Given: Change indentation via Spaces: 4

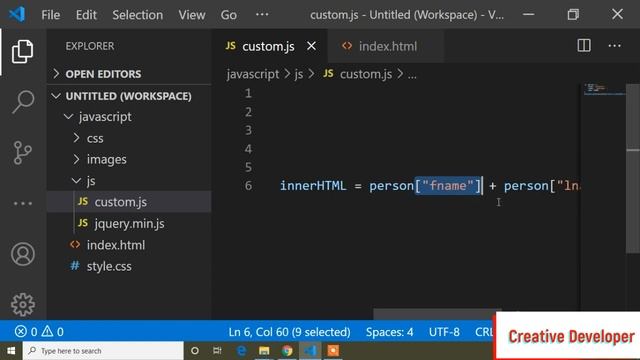Looking at the screenshot, I should tap(389, 332).
